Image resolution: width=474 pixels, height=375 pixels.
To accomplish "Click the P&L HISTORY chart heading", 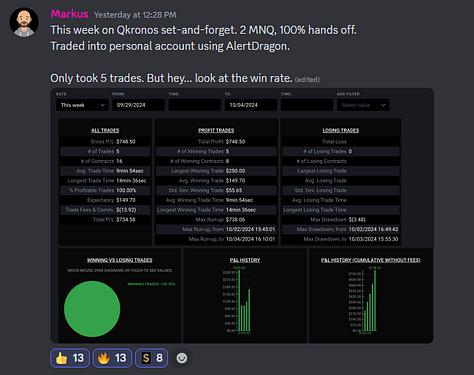I will point(245,260).
